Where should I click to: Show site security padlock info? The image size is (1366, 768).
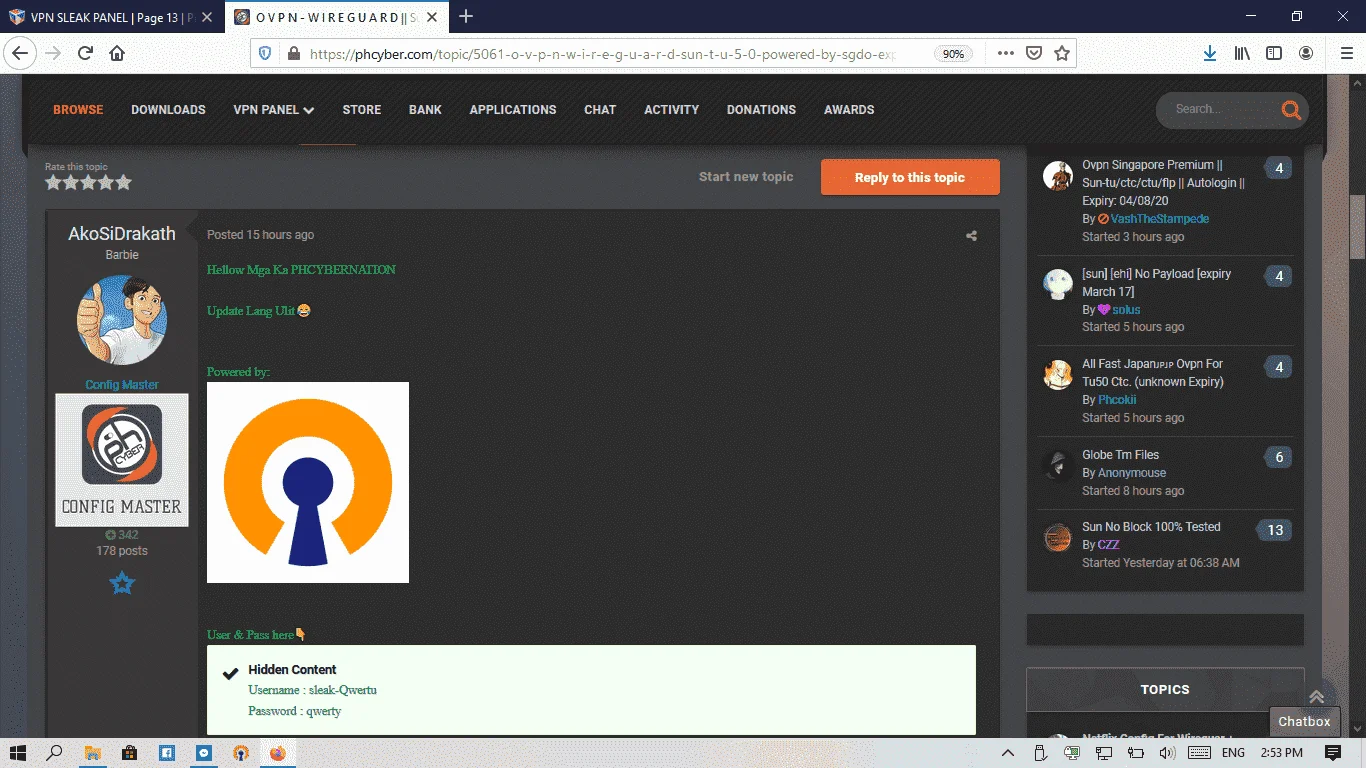293,53
